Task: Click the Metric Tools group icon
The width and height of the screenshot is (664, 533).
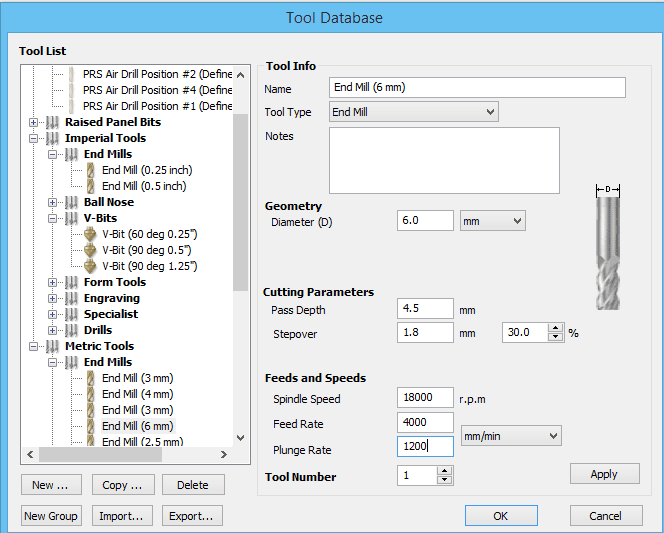Action: (52, 346)
